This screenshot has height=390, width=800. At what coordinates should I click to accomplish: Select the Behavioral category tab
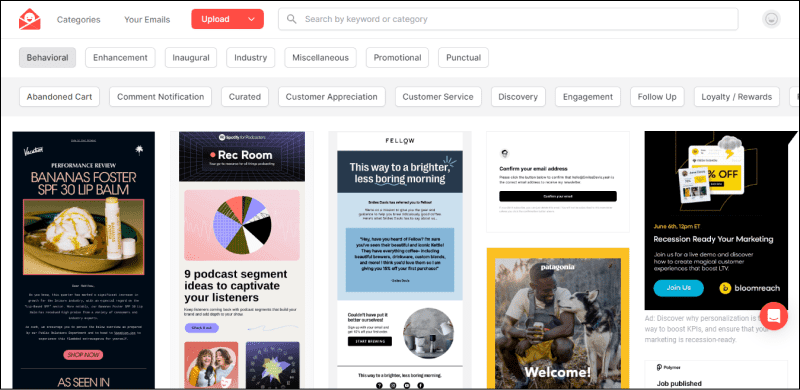point(47,58)
